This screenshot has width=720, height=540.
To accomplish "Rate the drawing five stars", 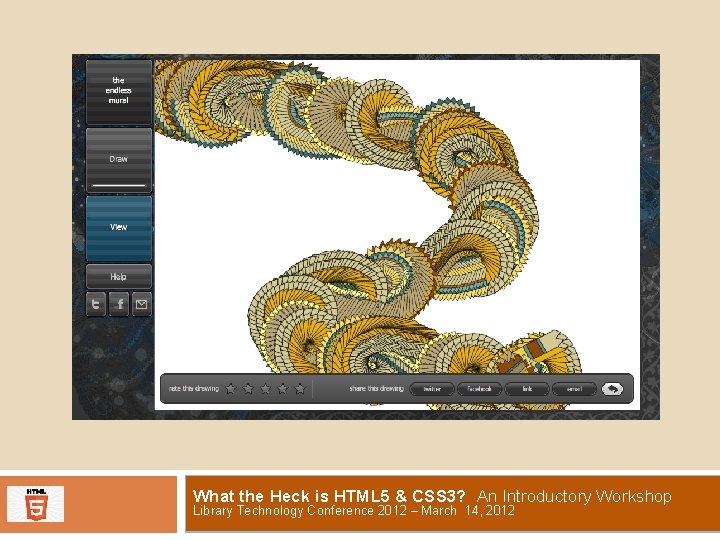I will point(300,389).
